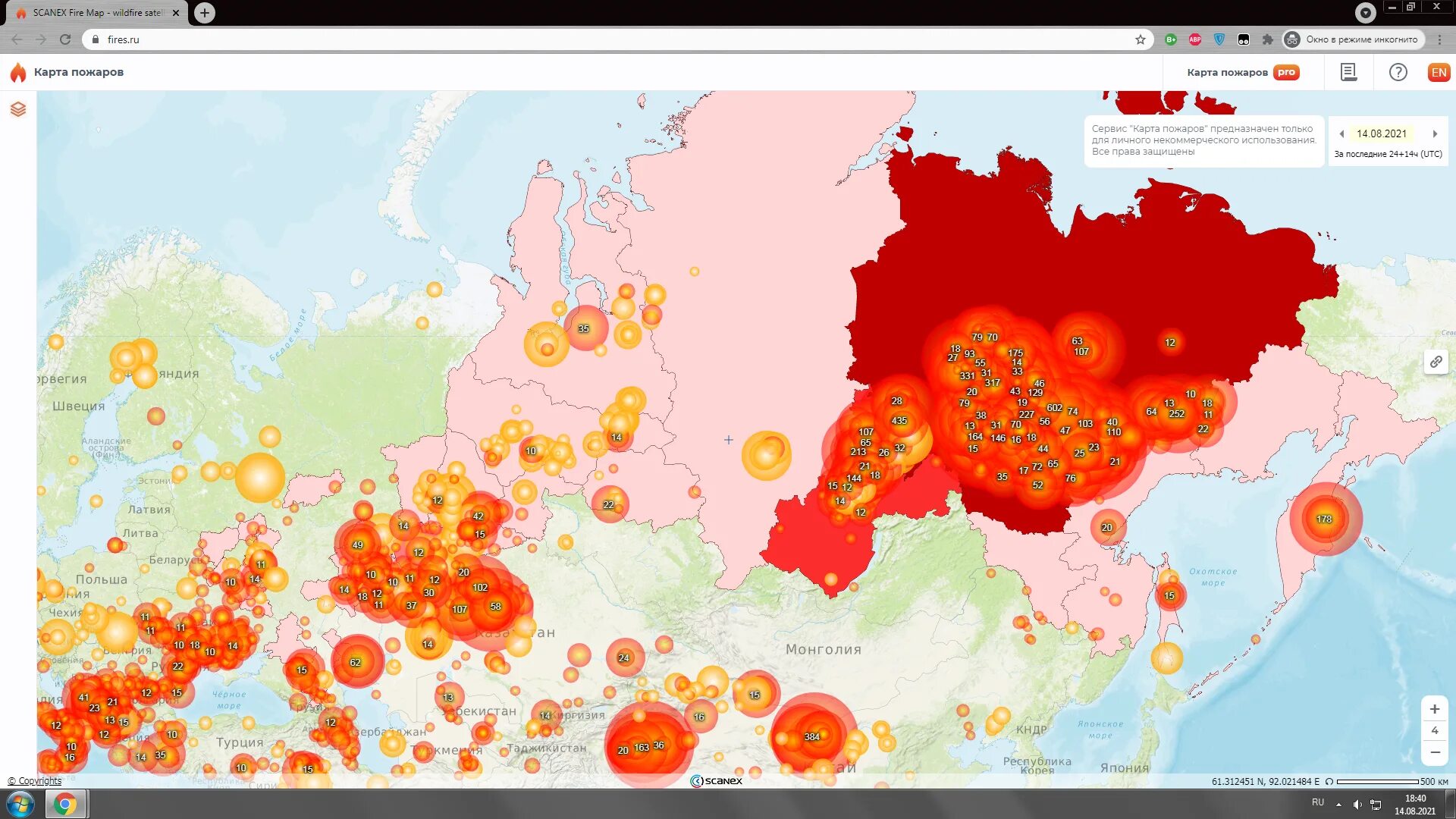1456x819 pixels.
Task: Open the taskbar clock showing 18:40
Action: click(1415, 805)
